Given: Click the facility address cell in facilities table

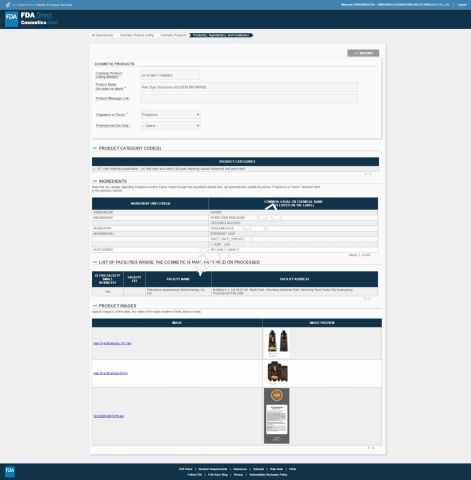Looking at the screenshot, I should point(295,292).
